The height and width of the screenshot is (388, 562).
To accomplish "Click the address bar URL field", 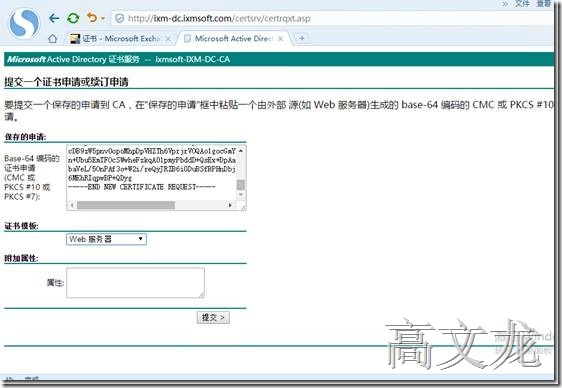I will coord(333,18).
